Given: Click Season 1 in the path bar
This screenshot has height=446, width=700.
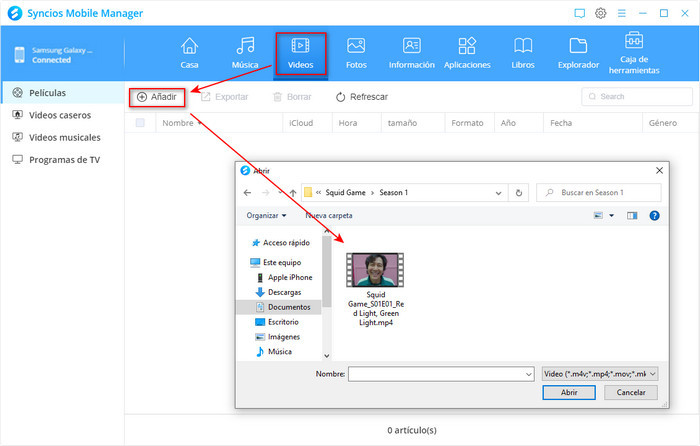Looking at the screenshot, I should [393, 192].
